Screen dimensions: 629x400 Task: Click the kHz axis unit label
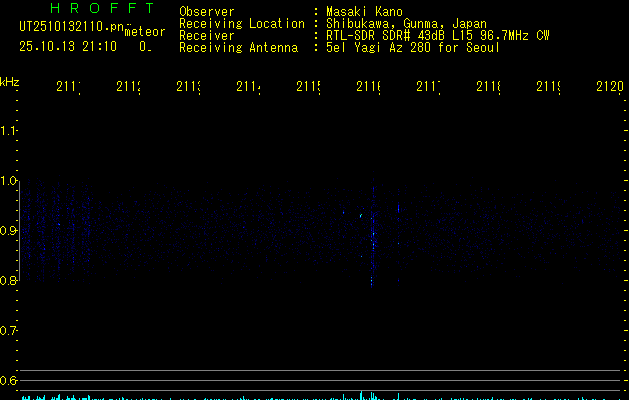pos(9,83)
